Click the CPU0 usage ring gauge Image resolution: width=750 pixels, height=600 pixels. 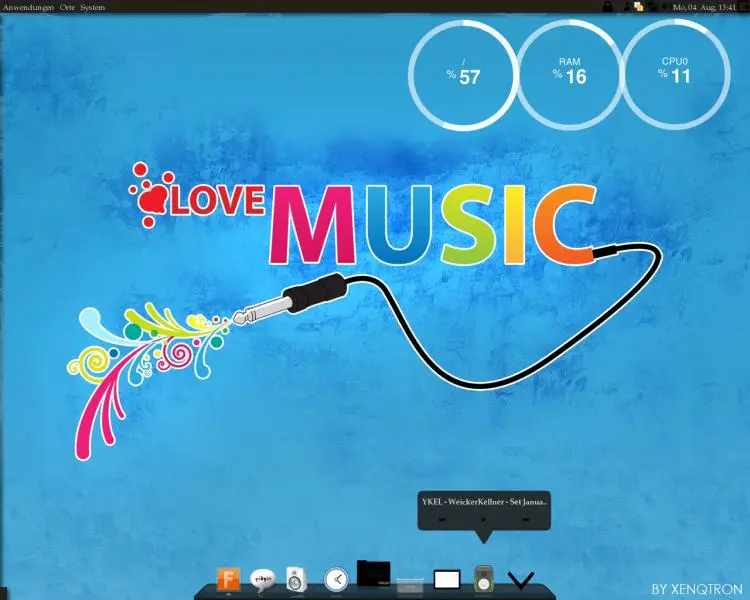pyautogui.click(x=675, y=75)
